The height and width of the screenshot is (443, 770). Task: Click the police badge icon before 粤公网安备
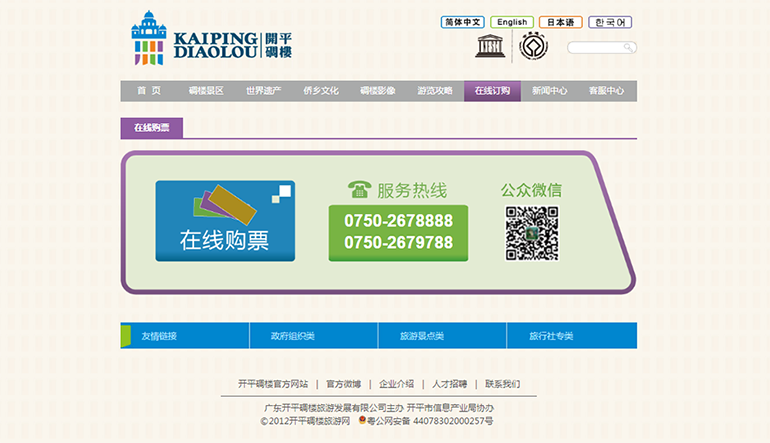tap(362, 420)
